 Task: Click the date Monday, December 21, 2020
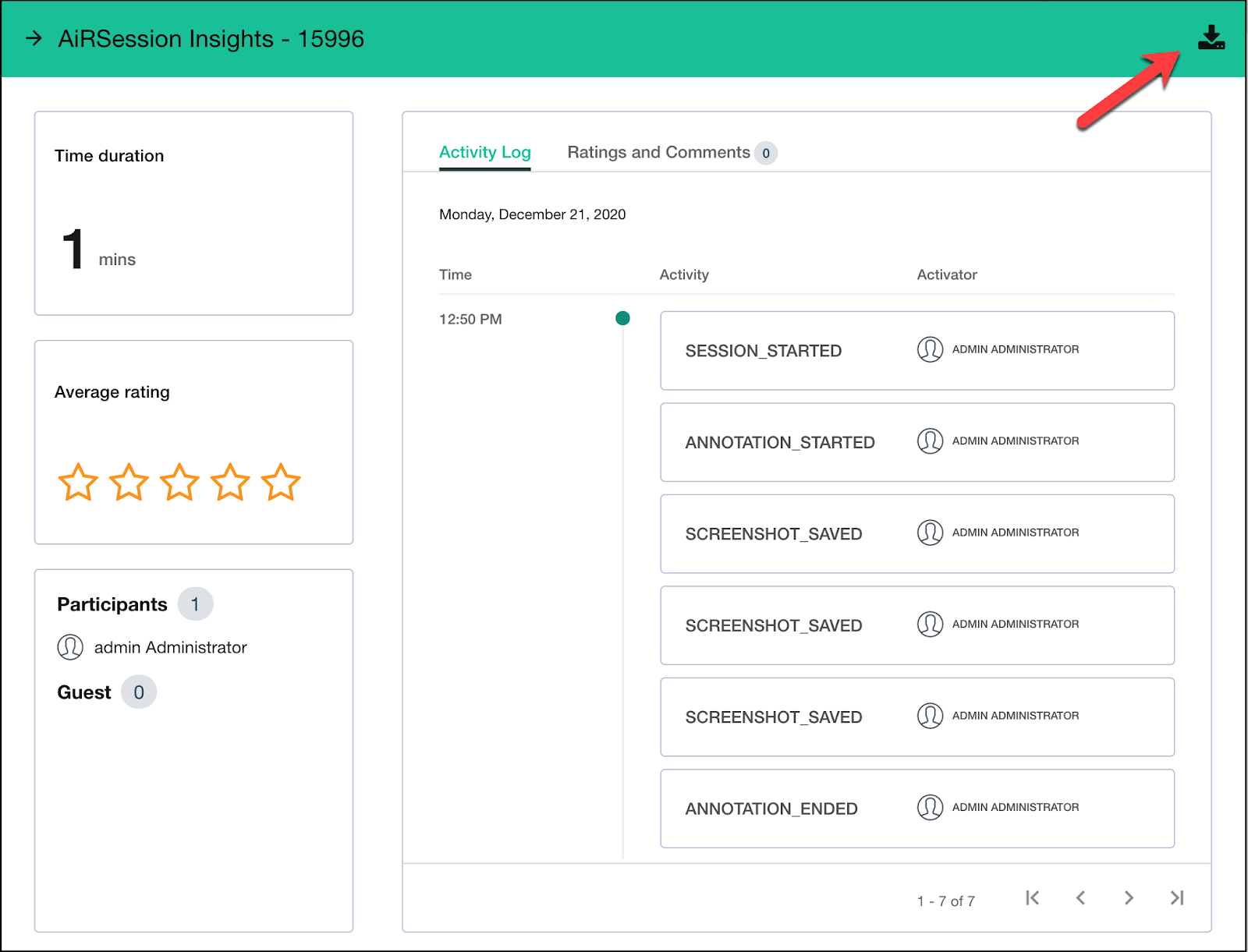532,214
